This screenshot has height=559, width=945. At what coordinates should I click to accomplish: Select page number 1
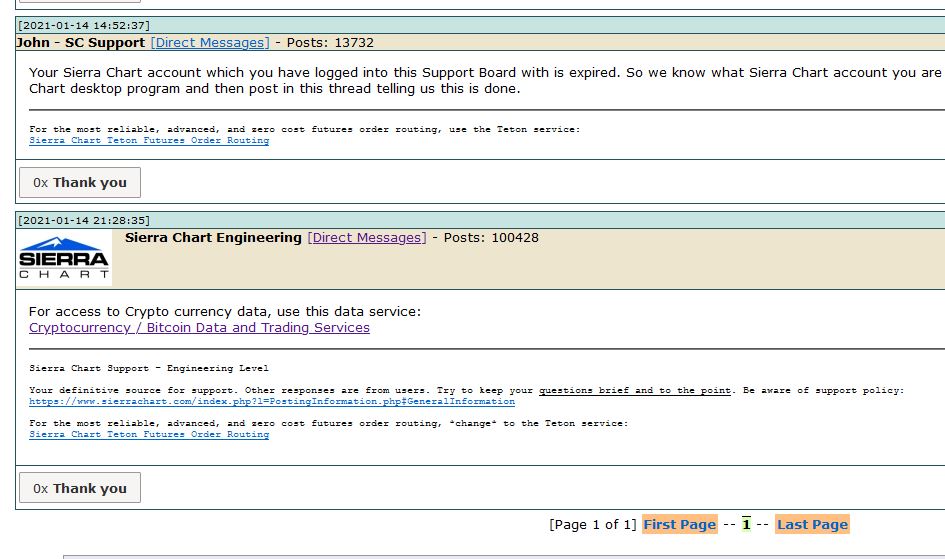(x=746, y=524)
